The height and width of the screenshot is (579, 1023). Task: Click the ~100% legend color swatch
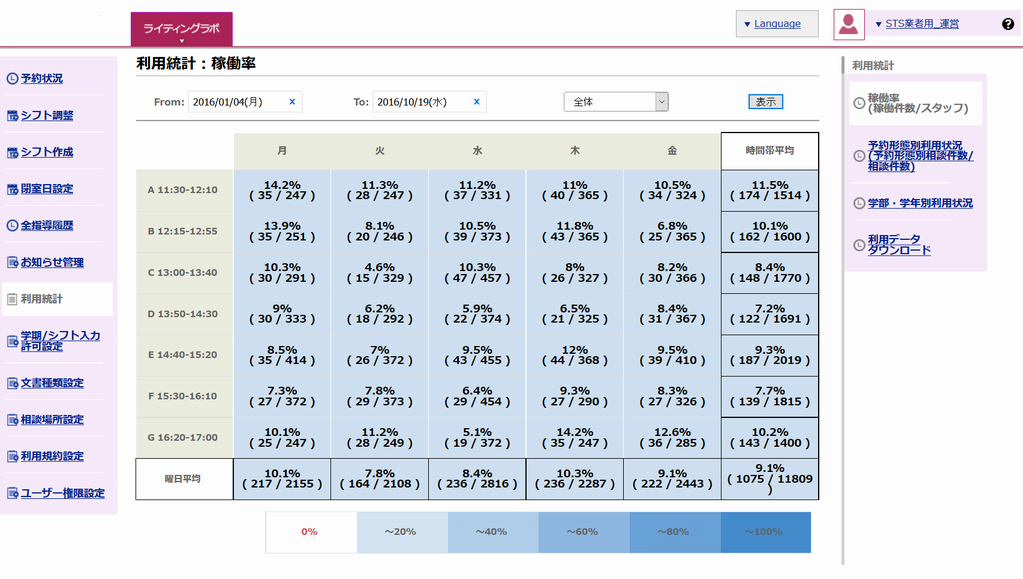coord(765,532)
